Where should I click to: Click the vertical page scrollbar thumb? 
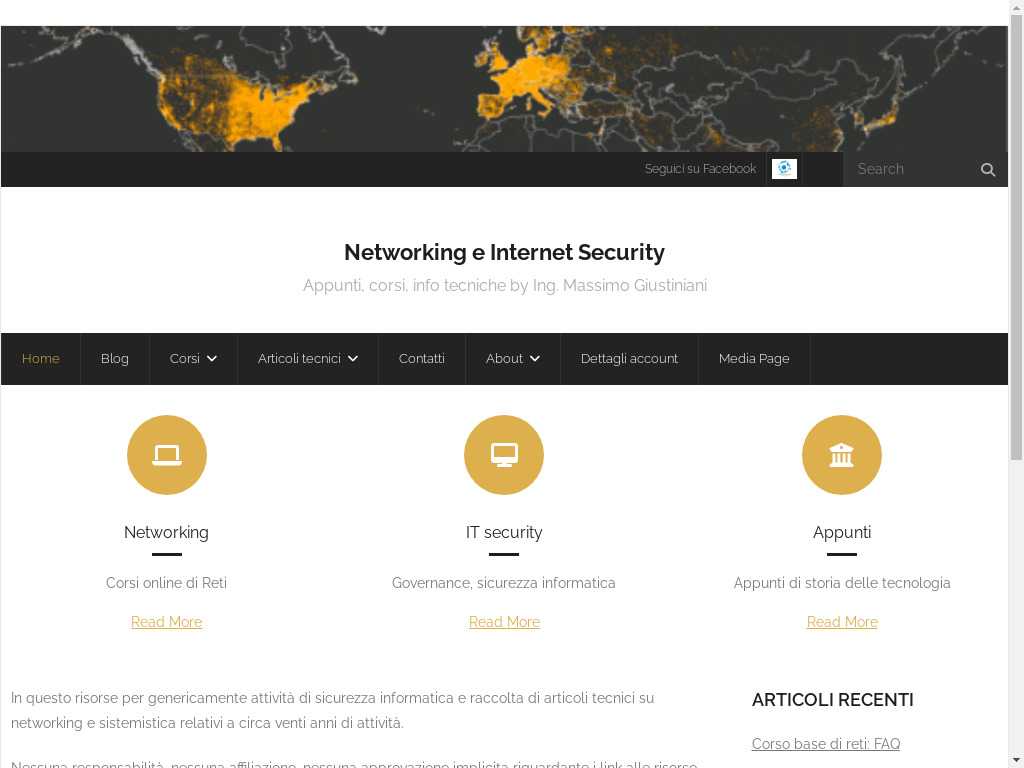tap(1016, 236)
